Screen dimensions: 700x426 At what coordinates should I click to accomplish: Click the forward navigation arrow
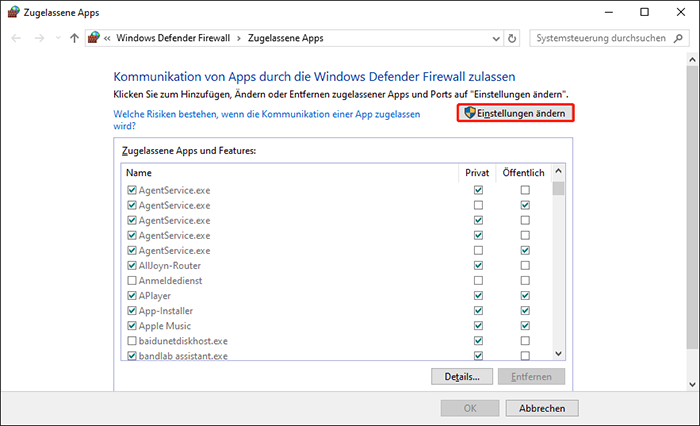(40, 38)
